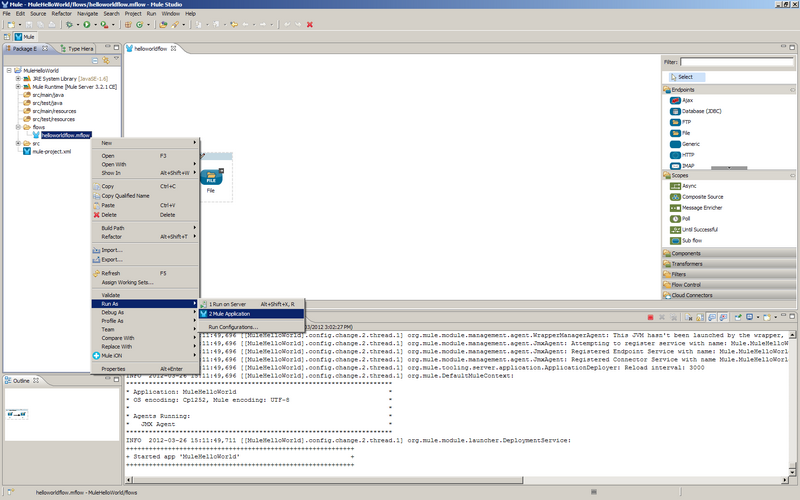Terminate the console with red stop icon
Screen dimensions: 800x500
click(x=651, y=317)
